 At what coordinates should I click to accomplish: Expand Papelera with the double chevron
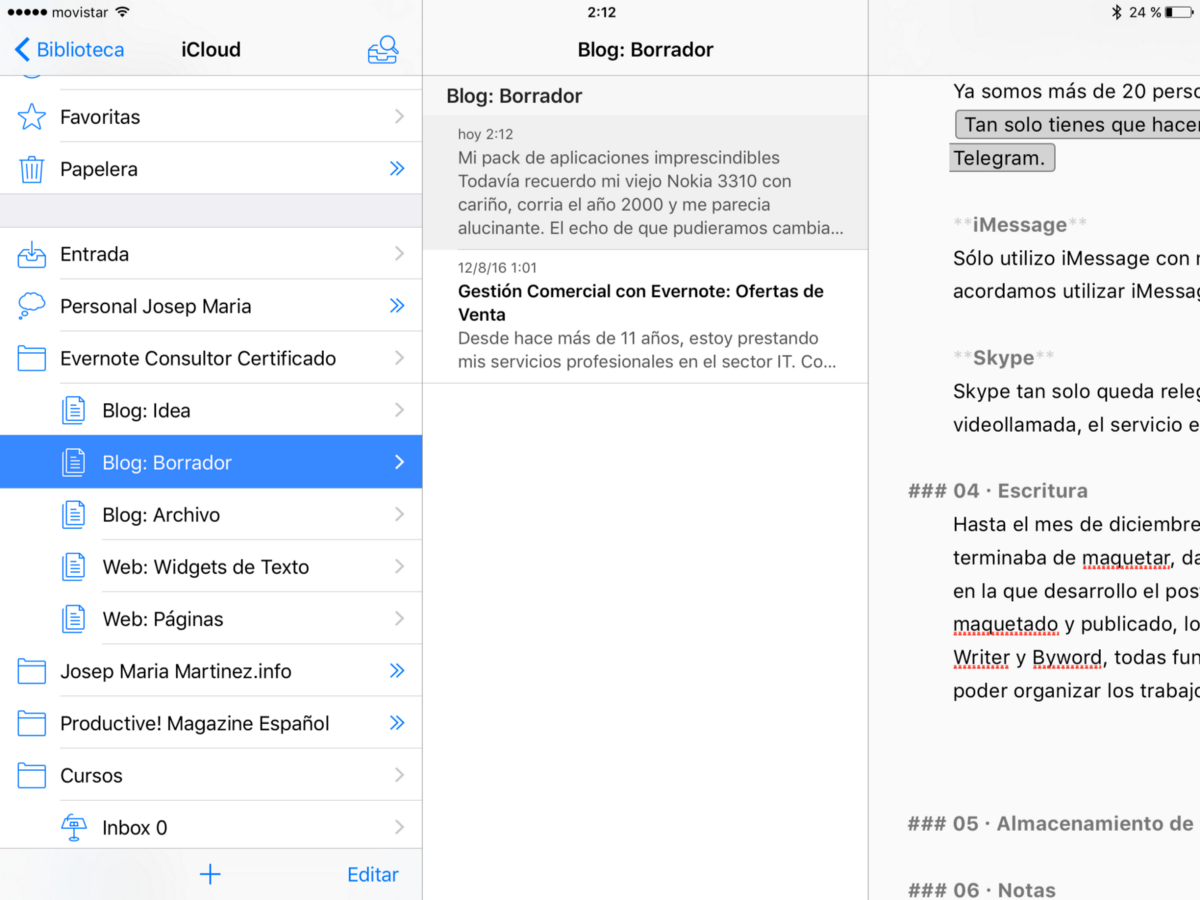coord(397,169)
